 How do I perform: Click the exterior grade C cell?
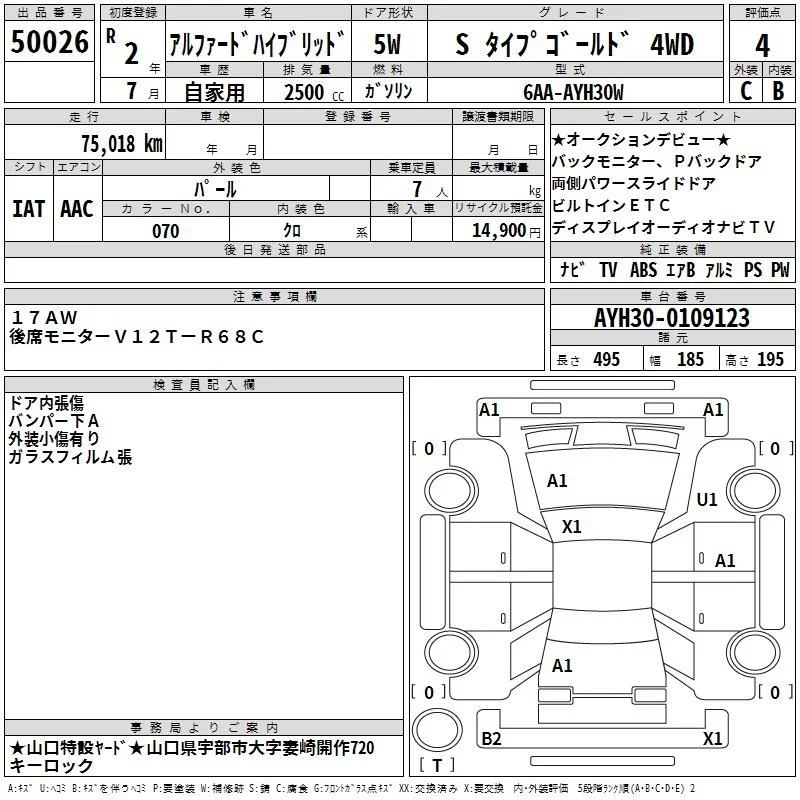745,91
